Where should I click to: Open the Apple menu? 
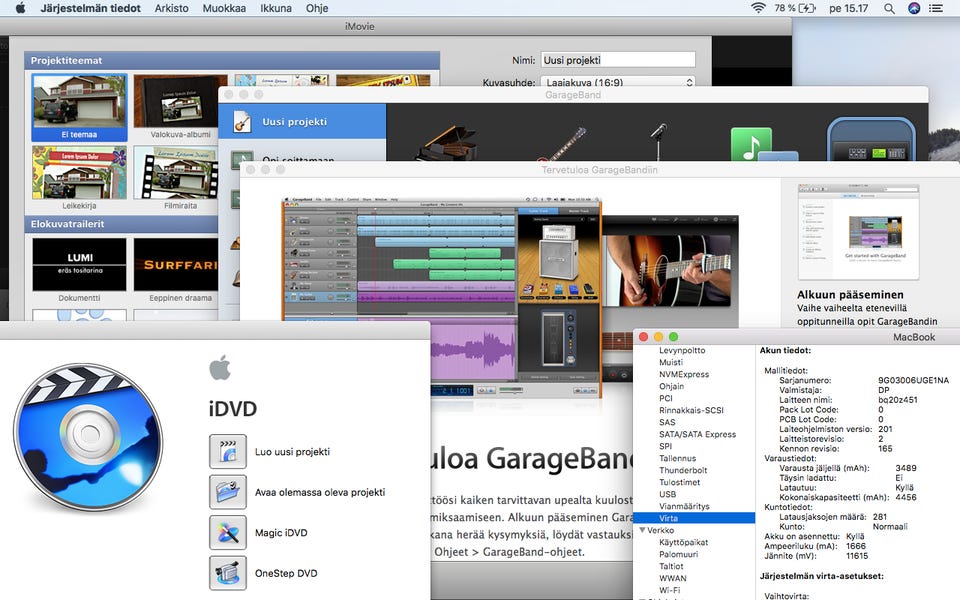tap(19, 9)
